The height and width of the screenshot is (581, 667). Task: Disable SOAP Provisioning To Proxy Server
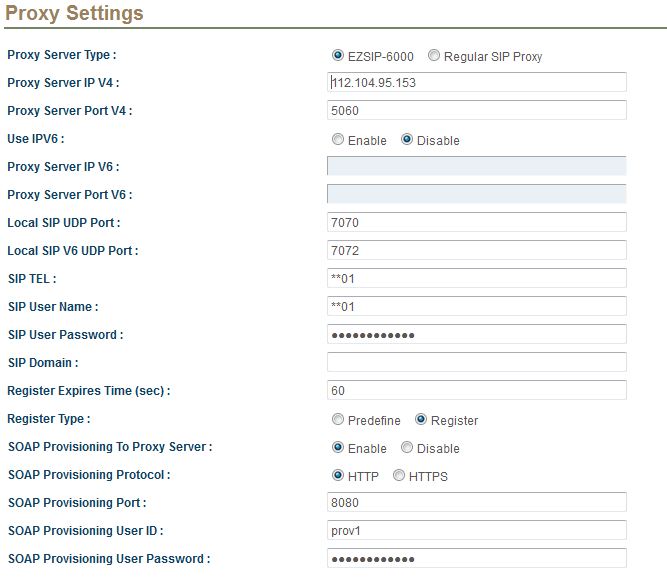pyautogui.click(x=407, y=447)
